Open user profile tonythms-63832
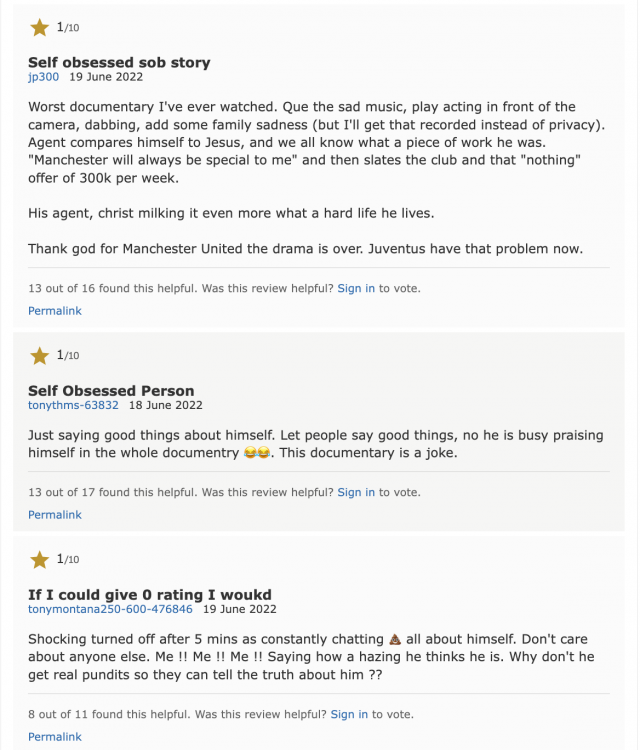This screenshot has width=640, height=750. [x=73, y=405]
